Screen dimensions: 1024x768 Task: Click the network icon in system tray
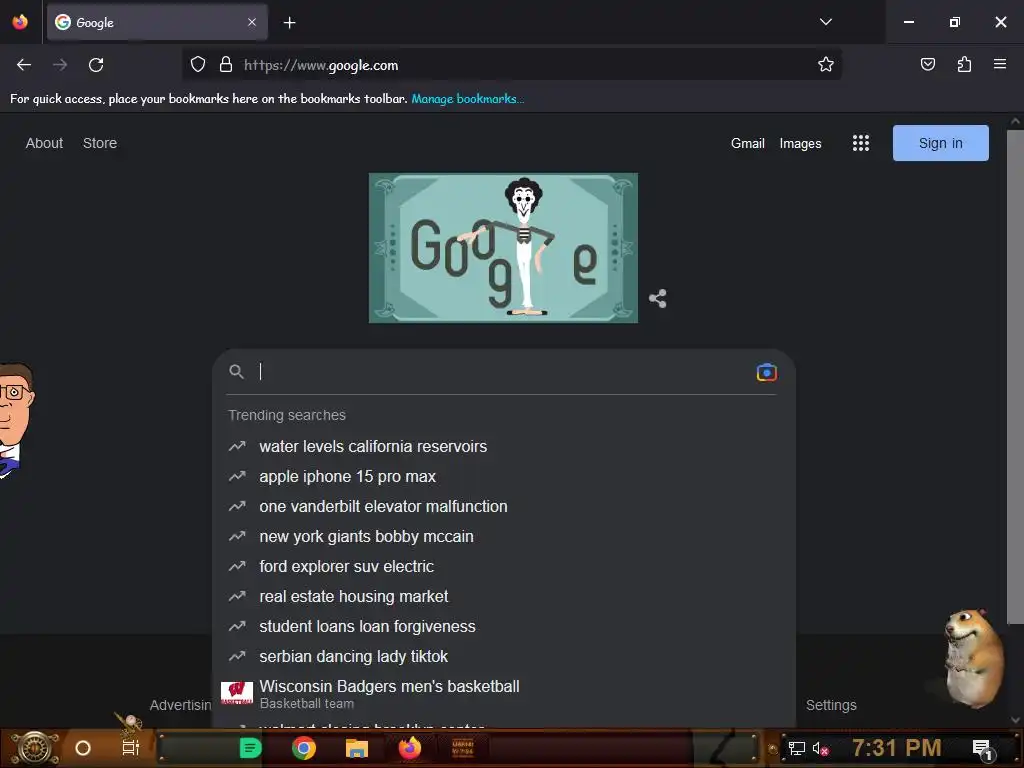click(796, 749)
